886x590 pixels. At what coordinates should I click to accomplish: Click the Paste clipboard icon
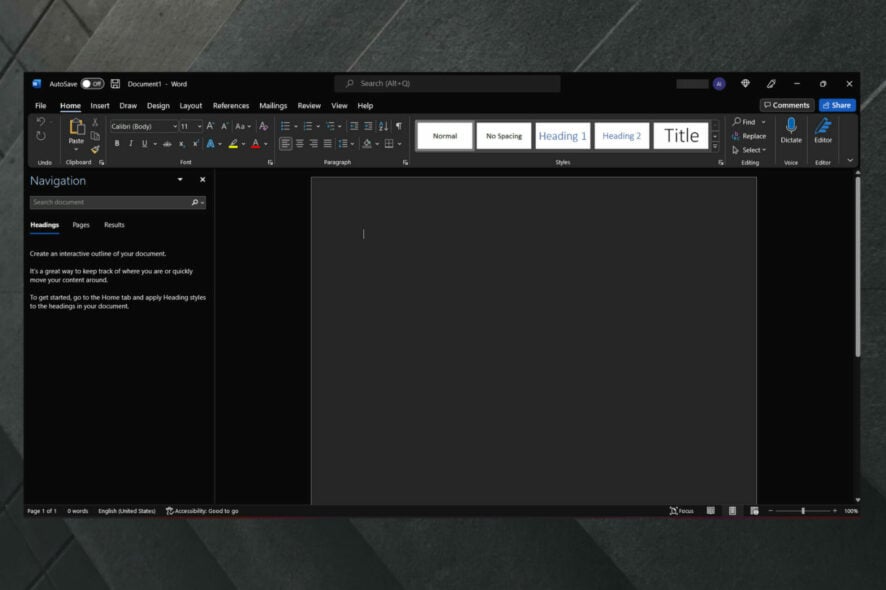[76, 127]
